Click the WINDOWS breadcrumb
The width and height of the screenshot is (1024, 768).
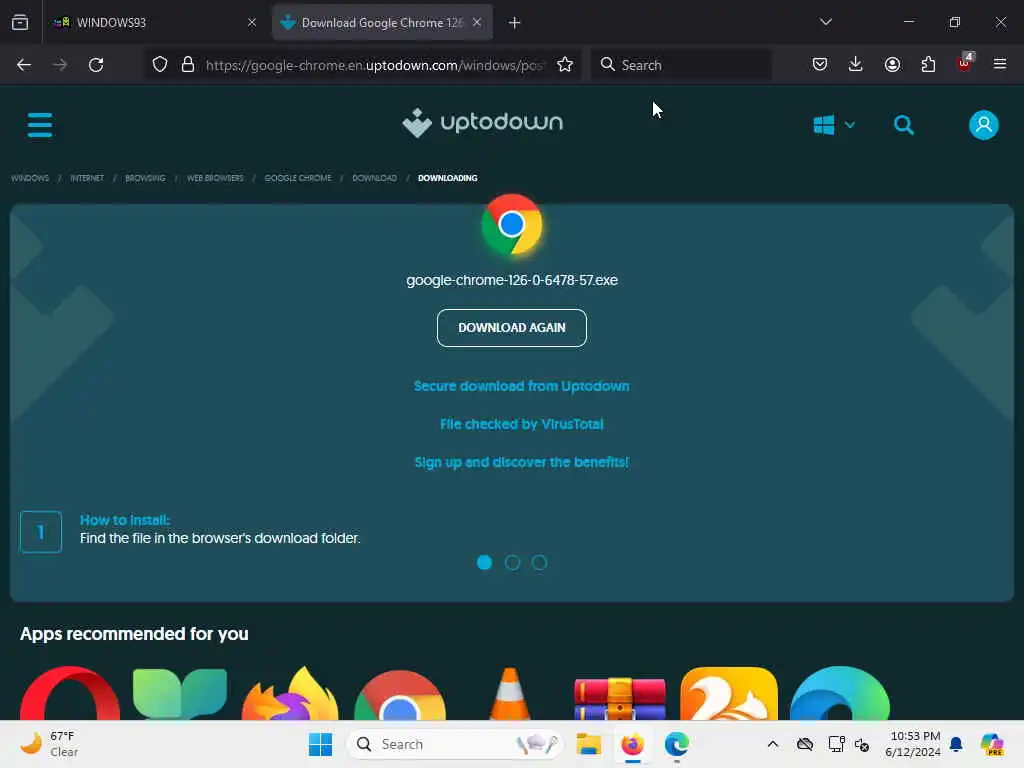(x=30, y=178)
